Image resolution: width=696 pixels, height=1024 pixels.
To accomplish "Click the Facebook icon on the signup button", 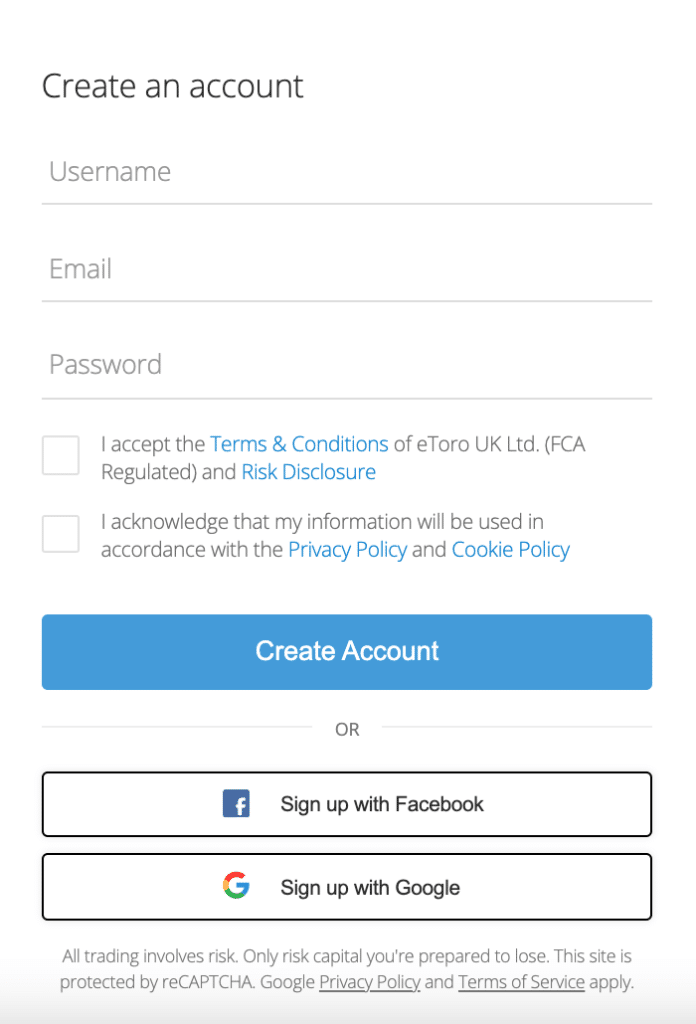I will [236, 803].
